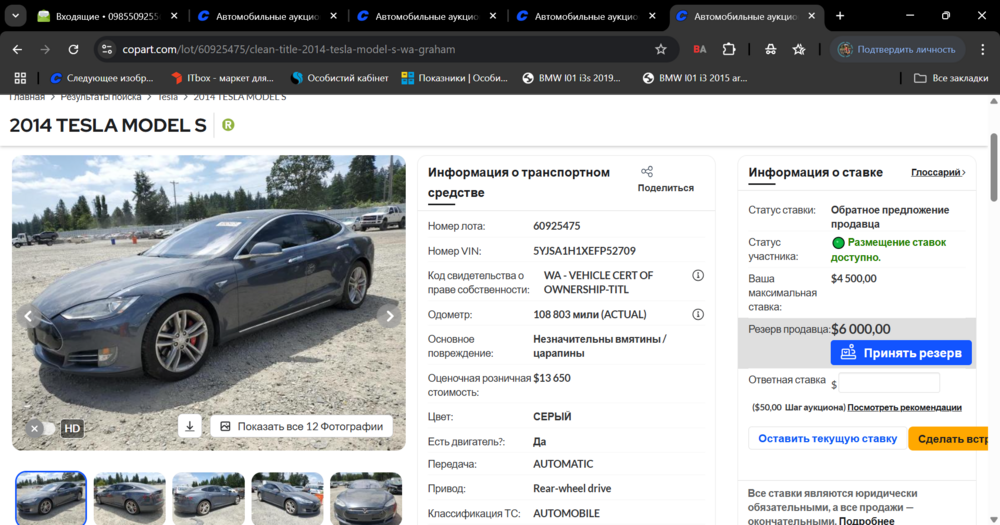Viewport: 1000px width, 525px height.
Task: Click the Share icon in vehicle info
Action: click(647, 172)
